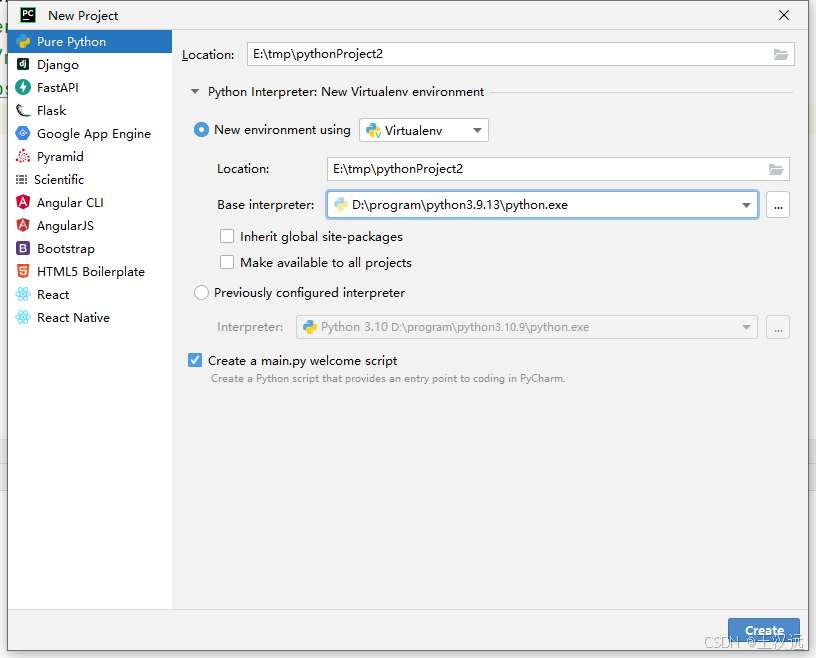
Task: Click the Base interpreter path text
Action: 460,205
